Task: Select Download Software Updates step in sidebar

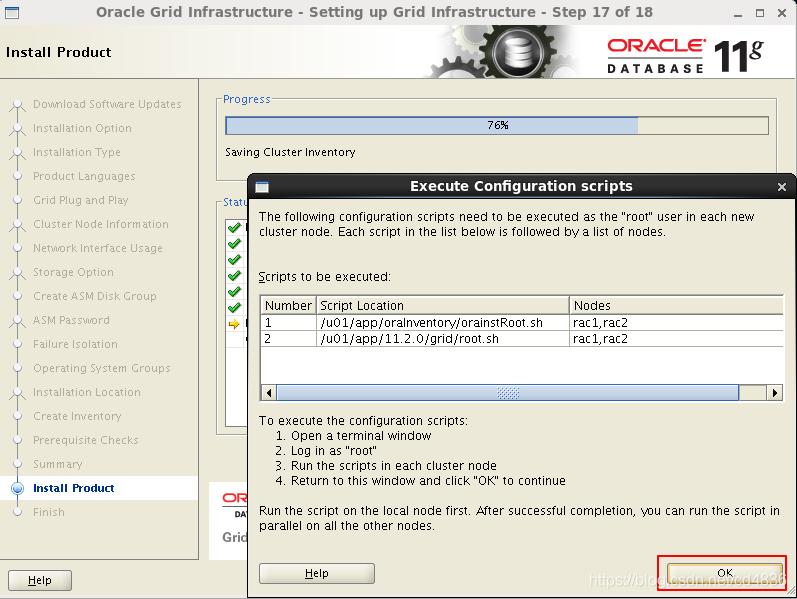Action: click(x=107, y=104)
